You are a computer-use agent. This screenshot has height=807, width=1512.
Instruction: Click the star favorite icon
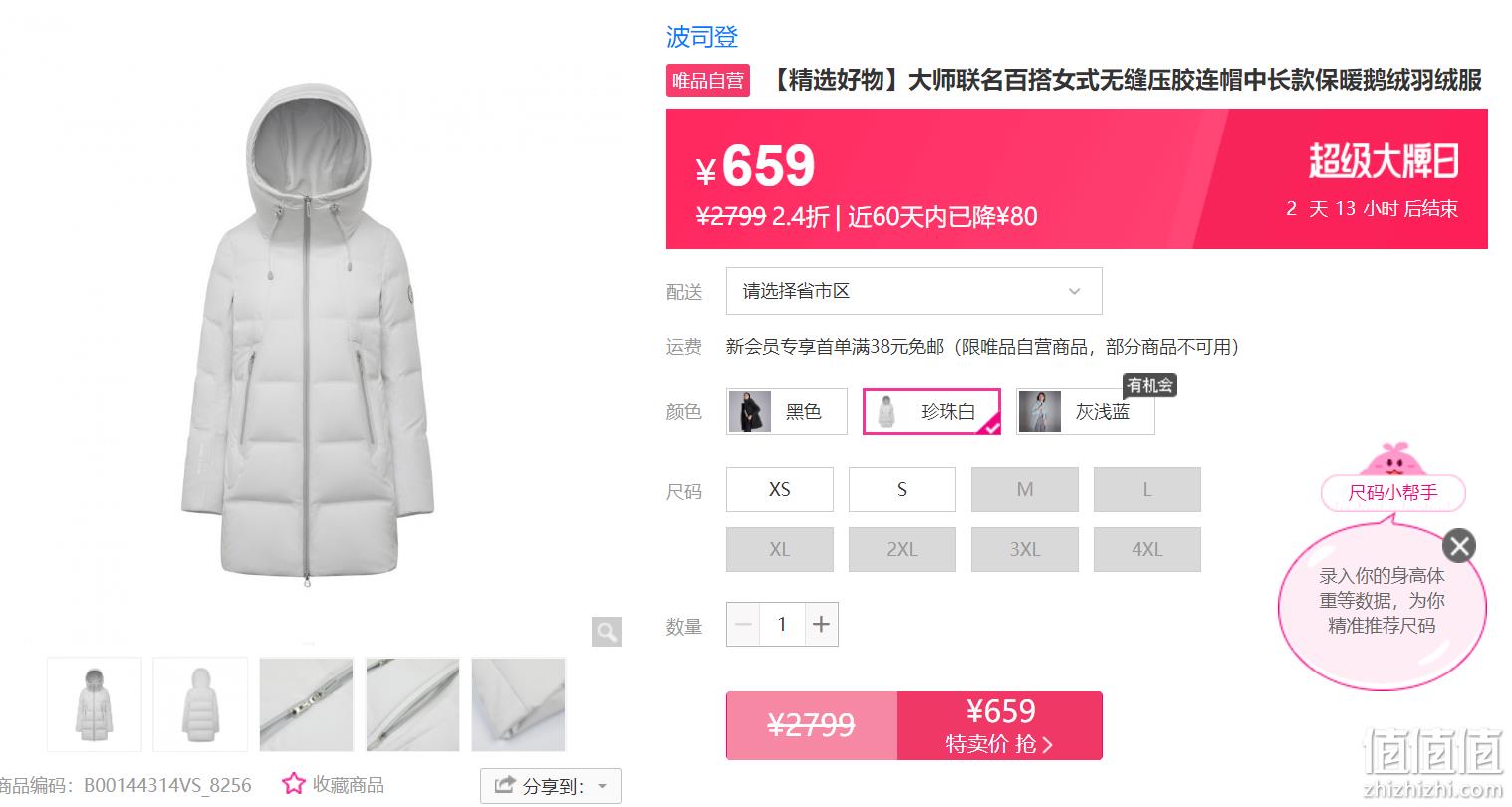pos(293,784)
